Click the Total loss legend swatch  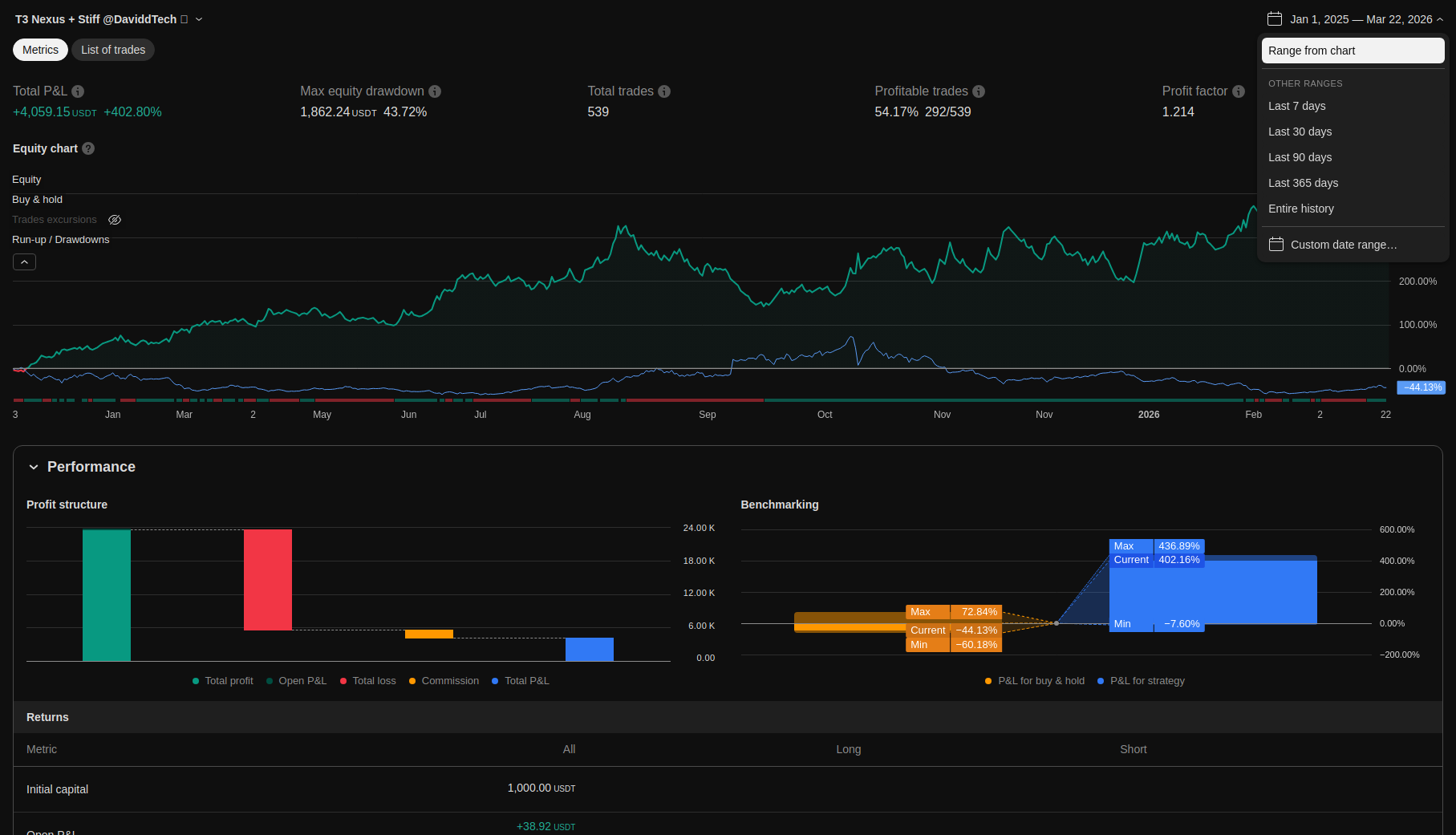(343, 681)
